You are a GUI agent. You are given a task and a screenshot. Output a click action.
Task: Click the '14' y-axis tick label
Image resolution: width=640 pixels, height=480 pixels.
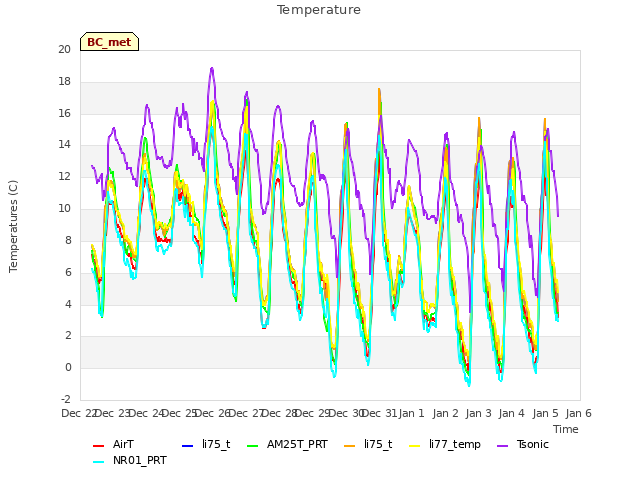tap(64, 144)
